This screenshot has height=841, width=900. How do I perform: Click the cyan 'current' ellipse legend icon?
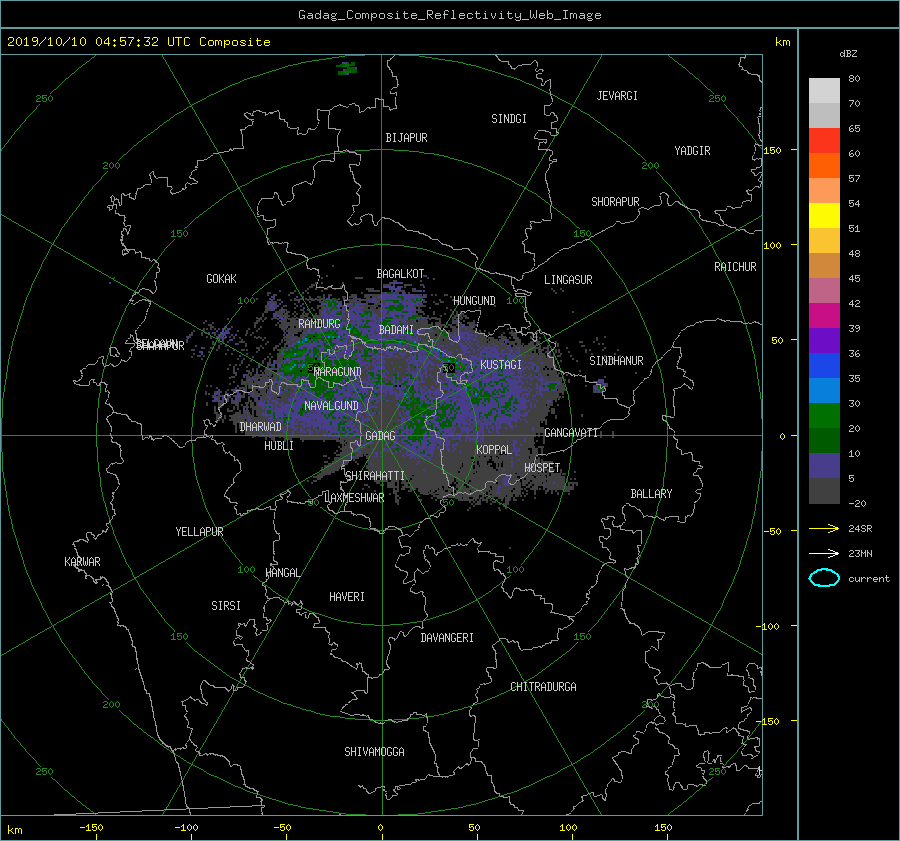(824, 578)
